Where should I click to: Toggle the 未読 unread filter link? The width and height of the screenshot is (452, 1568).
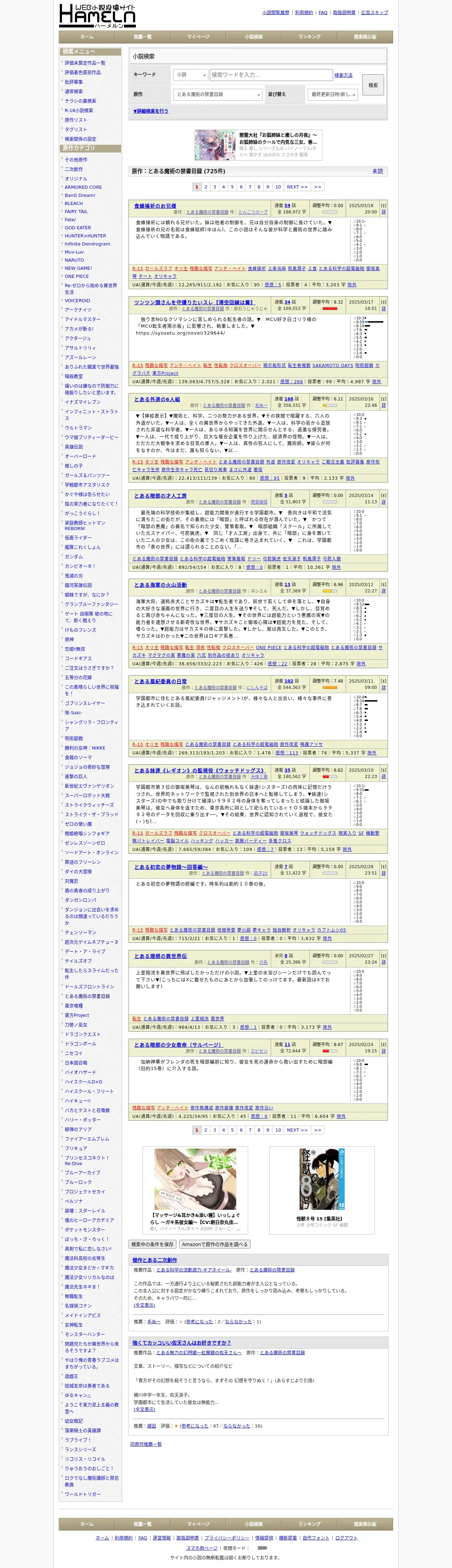point(378,171)
